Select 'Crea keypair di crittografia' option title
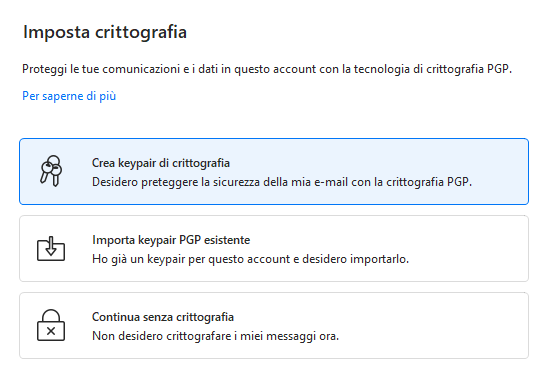The width and height of the screenshot is (545, 381). 161,163
